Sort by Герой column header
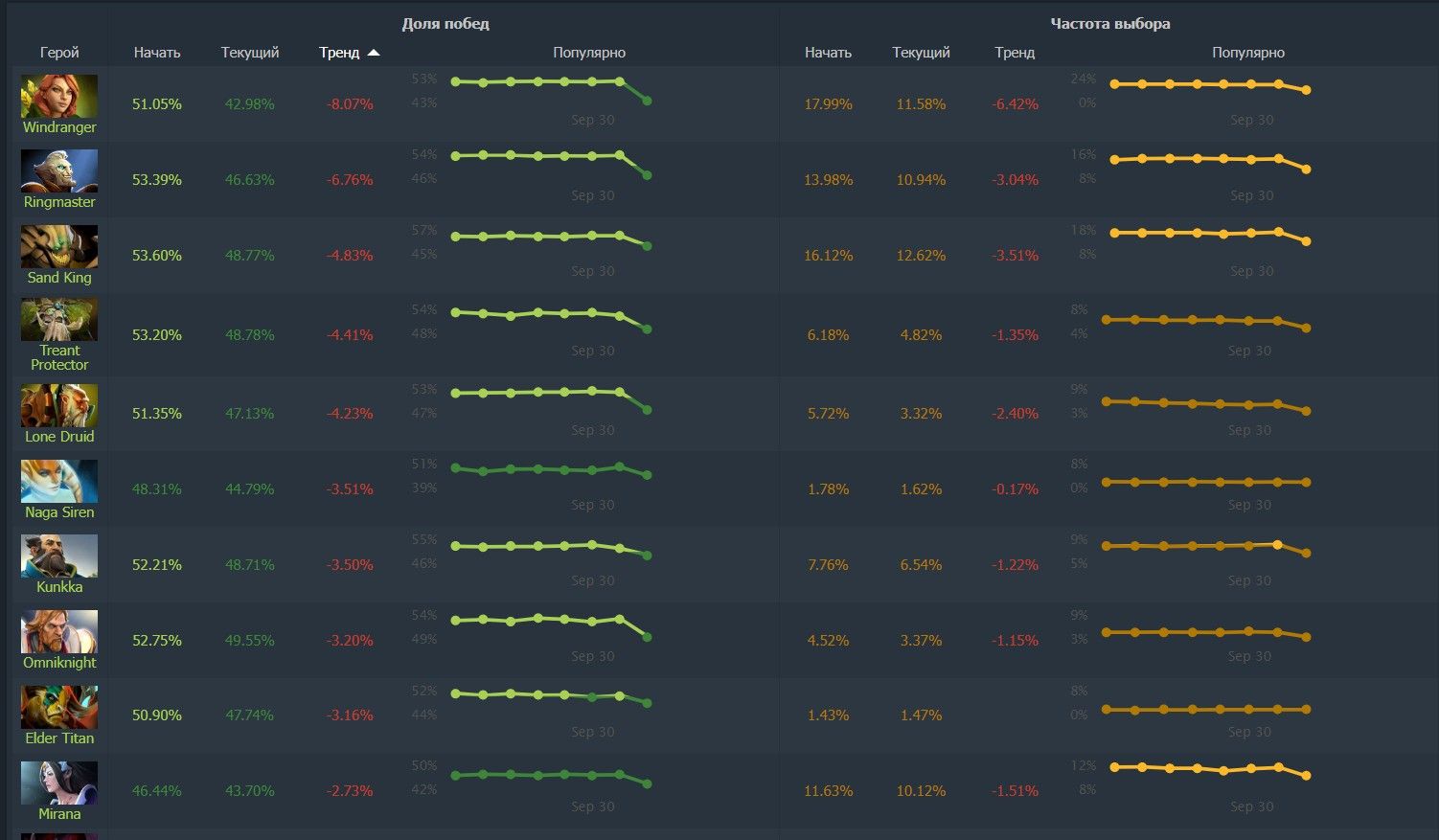Image resolution: width=1439 pixels, height=840 pixels. point(59,53)
